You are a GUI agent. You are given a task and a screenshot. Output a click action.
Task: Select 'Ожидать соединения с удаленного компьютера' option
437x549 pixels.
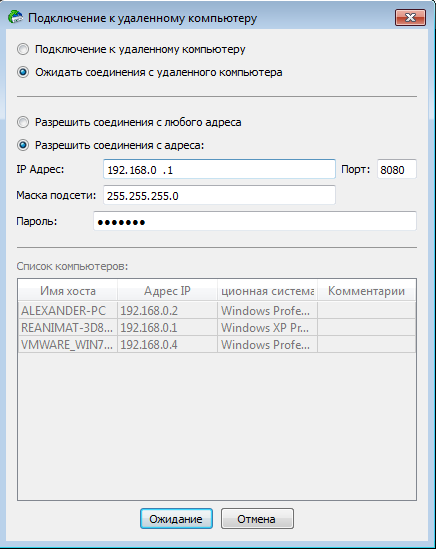(x=23, y=72)
